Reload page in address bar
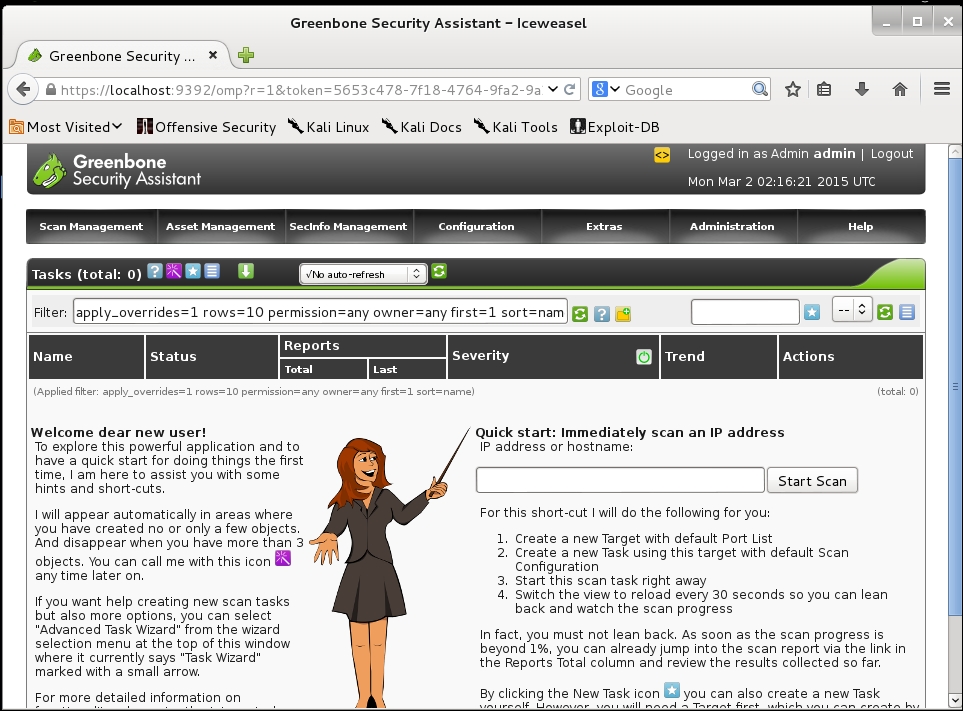 tap(569, 90)
